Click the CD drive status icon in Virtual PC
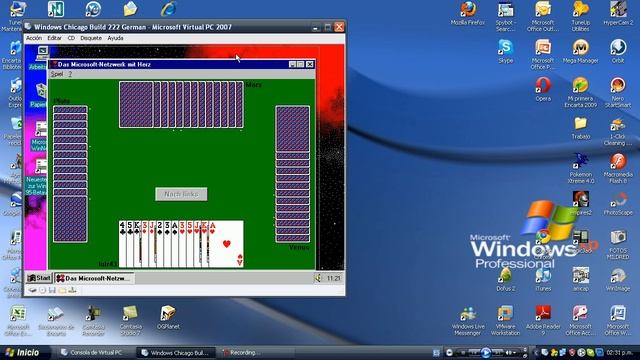Image resolution: width=640 pixels, height=360 pixels. 42,290
